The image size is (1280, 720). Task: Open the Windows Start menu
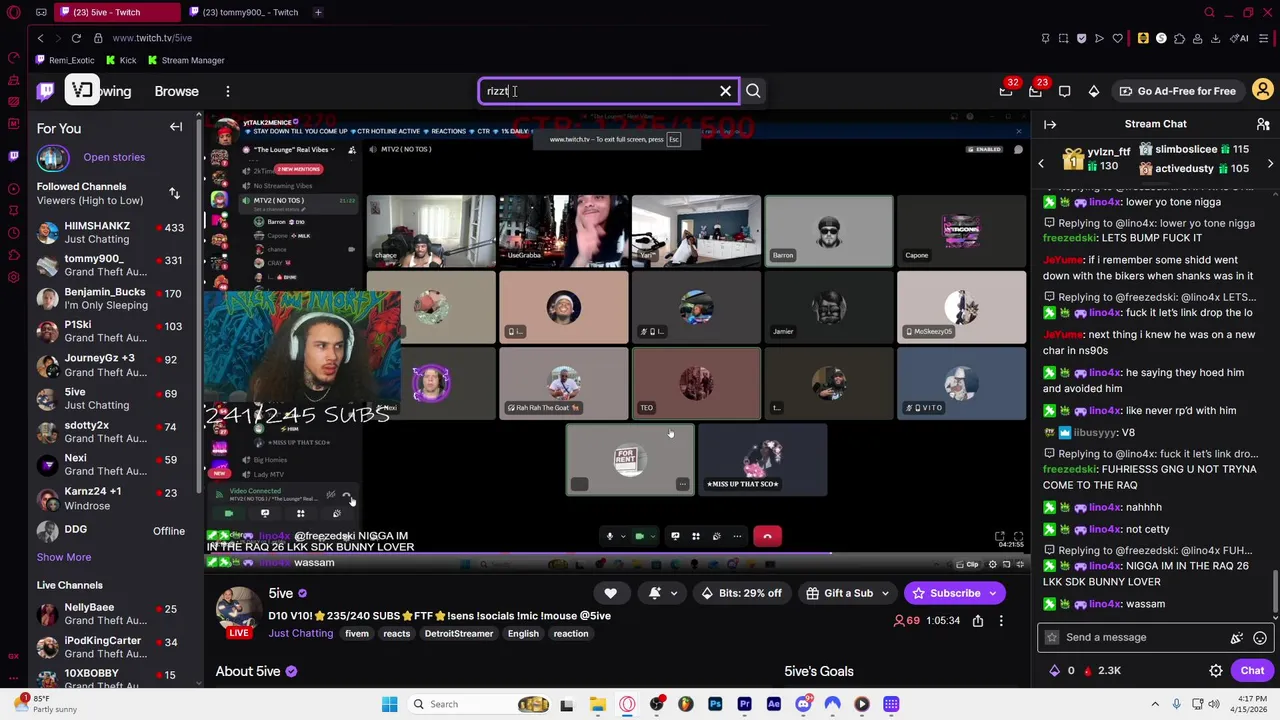(x=390, y=704)
